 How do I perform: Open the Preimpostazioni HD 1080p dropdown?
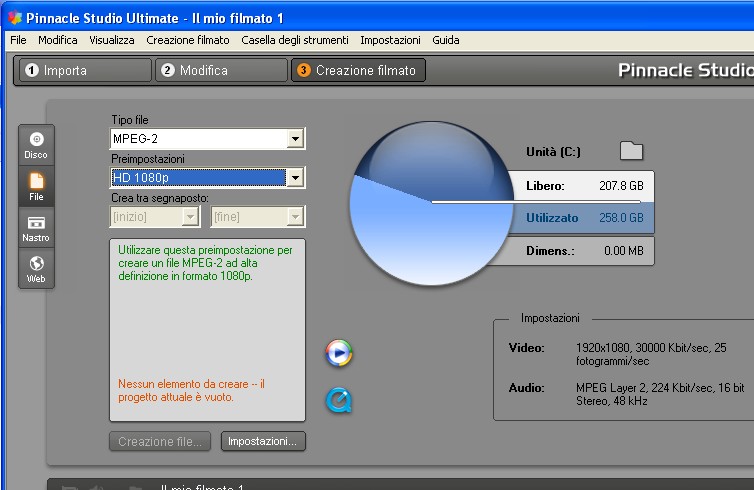click(x=295, y=178)
